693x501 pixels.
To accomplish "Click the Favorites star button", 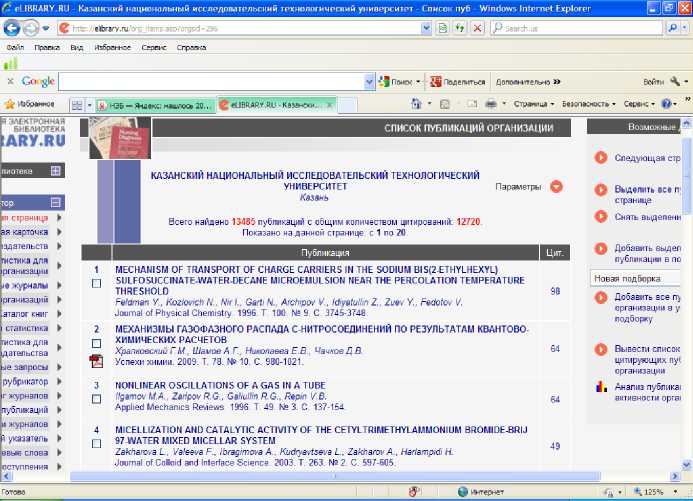I will tap(29, 104).
